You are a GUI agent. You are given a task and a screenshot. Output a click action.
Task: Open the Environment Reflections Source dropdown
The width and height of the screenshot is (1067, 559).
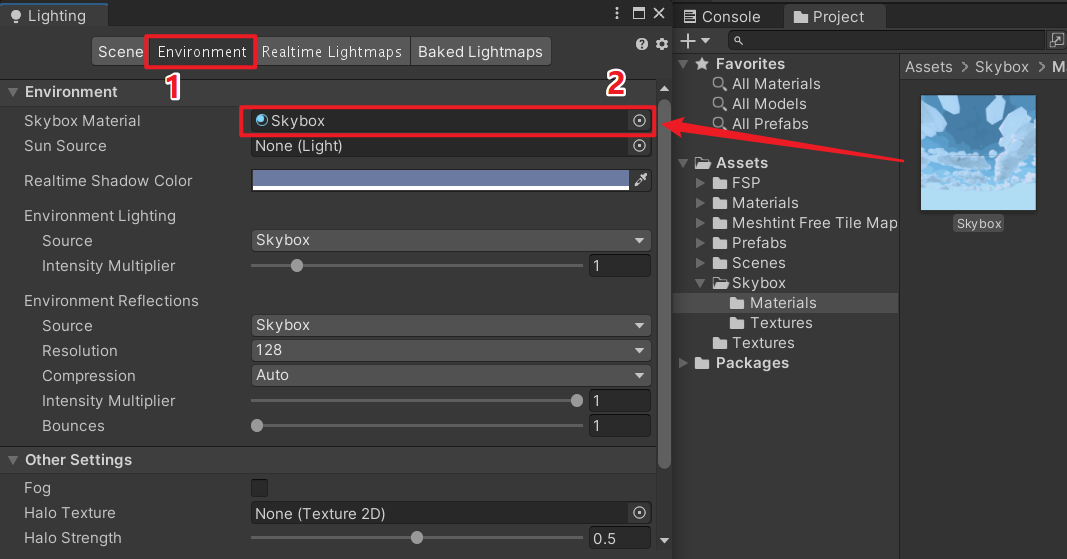(450, 325)
